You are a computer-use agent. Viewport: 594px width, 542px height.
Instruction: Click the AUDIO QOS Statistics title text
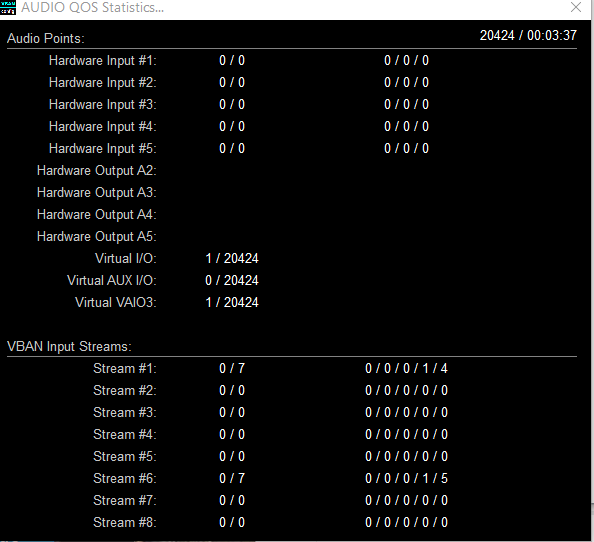92,8
